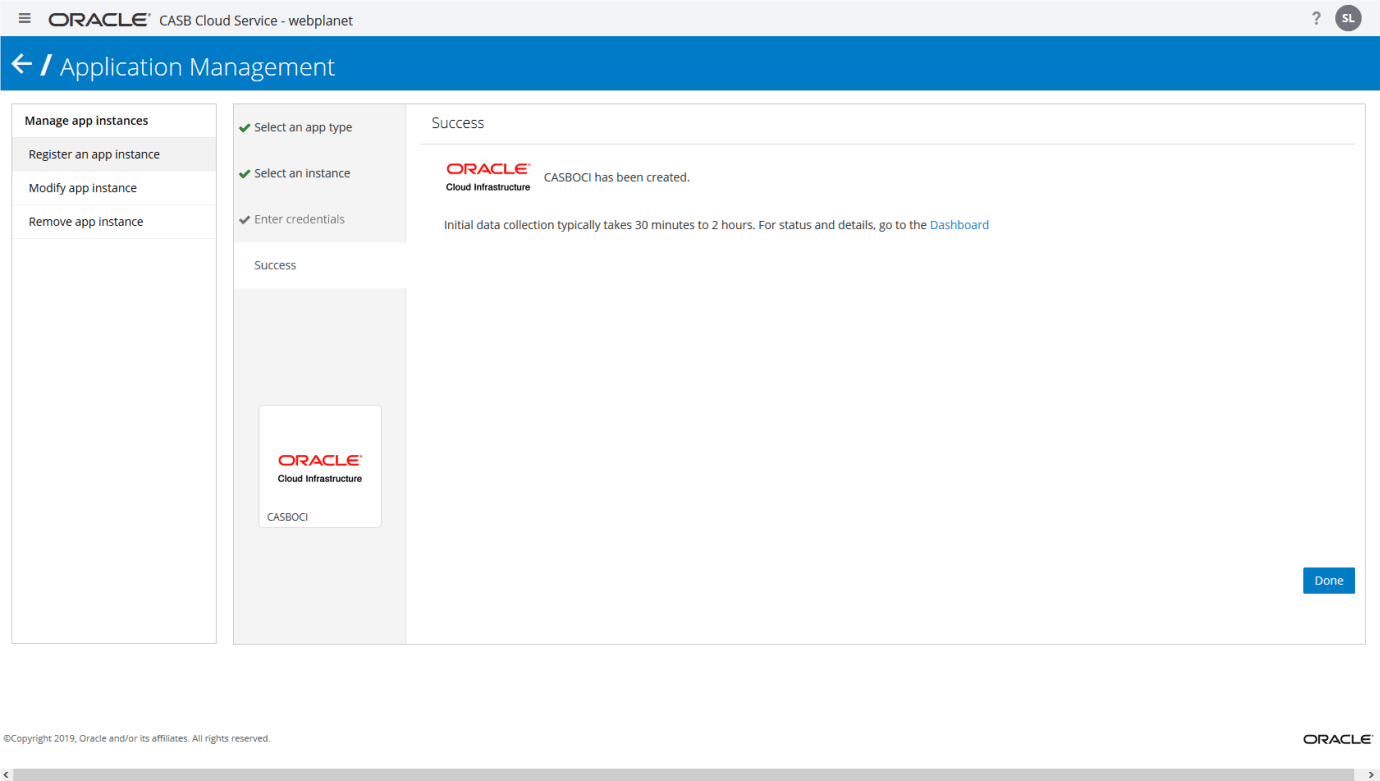Follow the Dashboard link
Screen dimensions: 1380x781
pos(959,225)
